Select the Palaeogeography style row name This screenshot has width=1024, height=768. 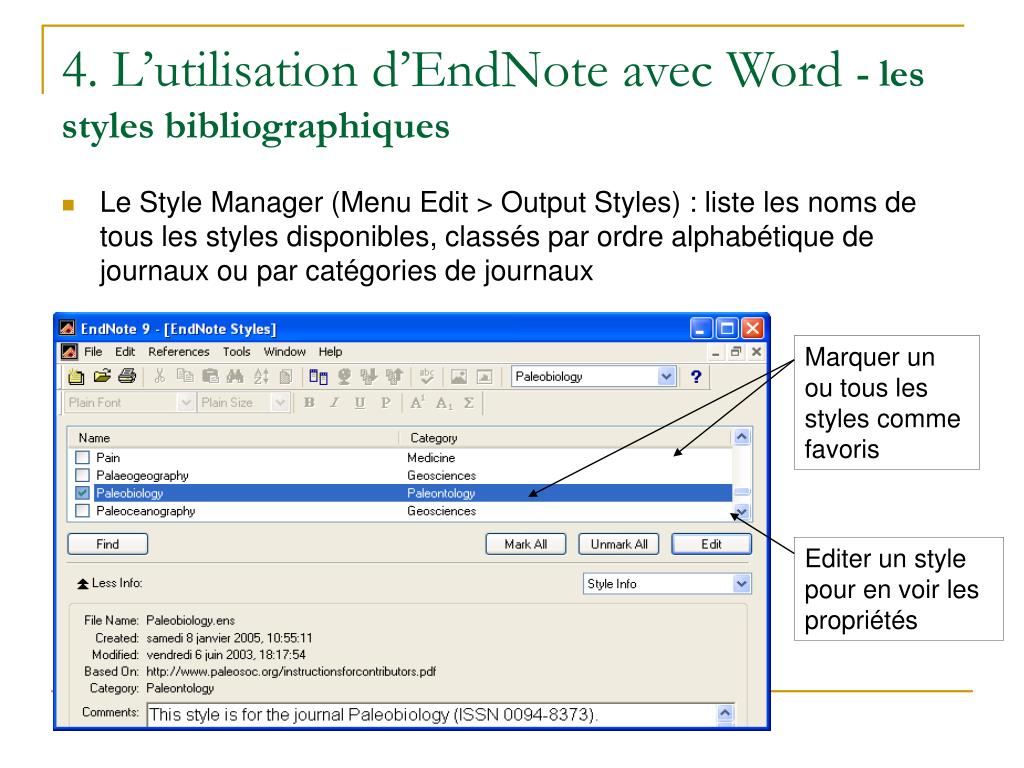coord(142,475)
